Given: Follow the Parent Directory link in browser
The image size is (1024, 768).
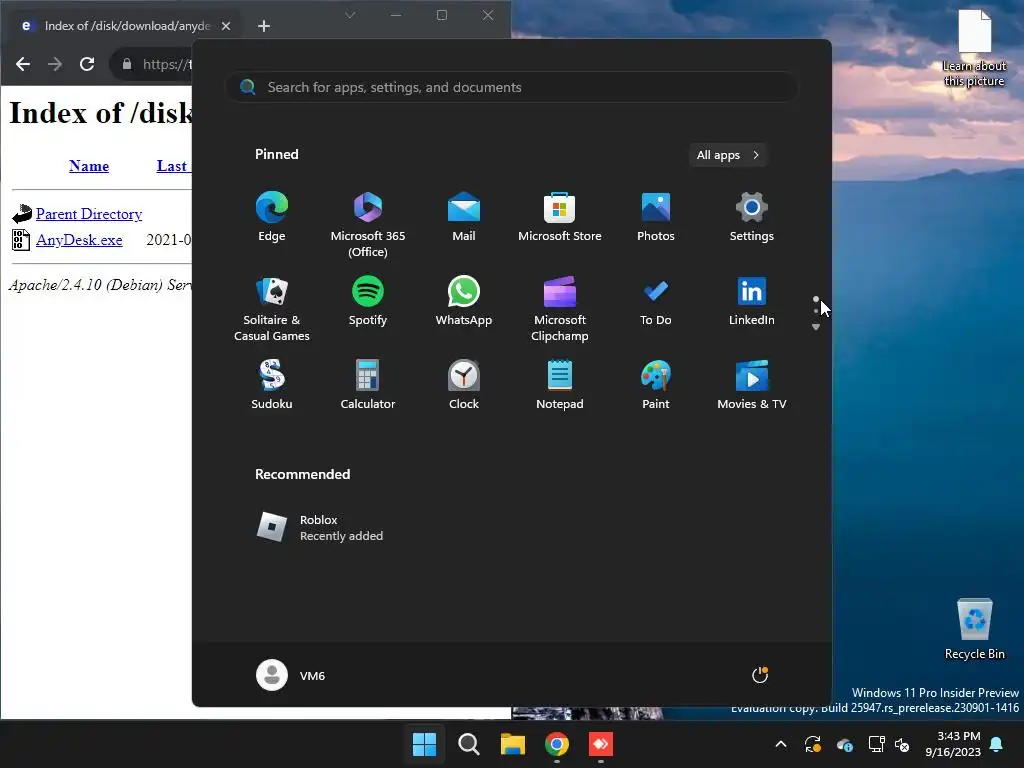Looking at the screenshot, I should click(89, 214).
